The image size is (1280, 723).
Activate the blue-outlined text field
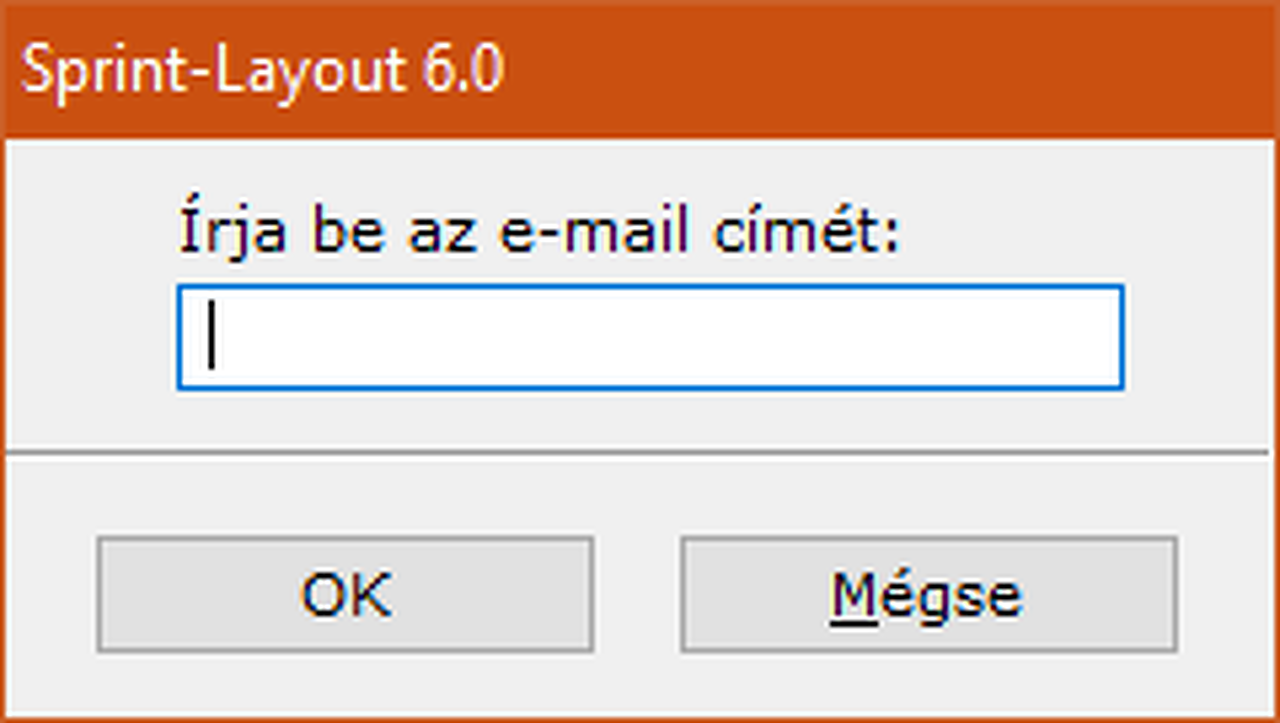(x=650, y=337)
